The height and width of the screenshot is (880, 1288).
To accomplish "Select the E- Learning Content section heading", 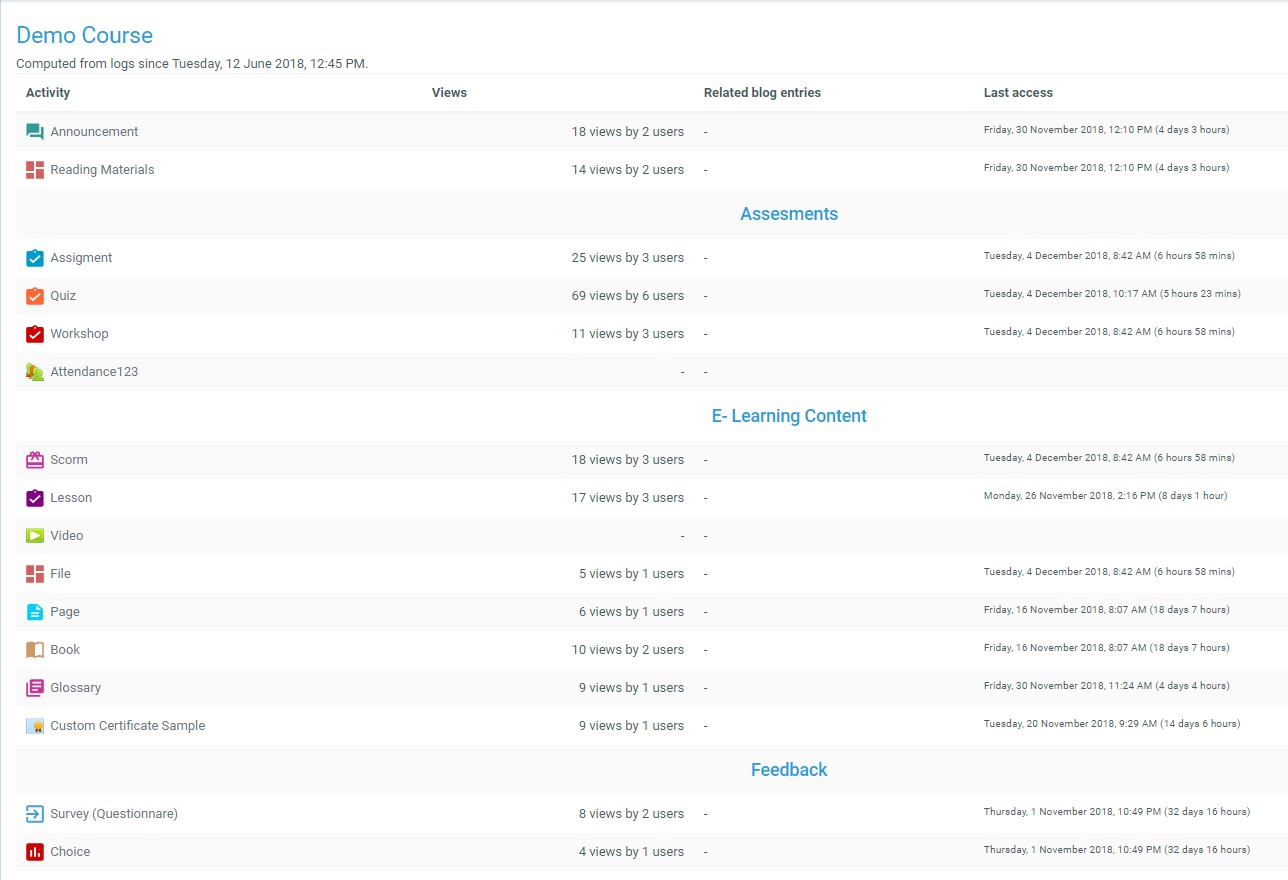I will 789,416.
